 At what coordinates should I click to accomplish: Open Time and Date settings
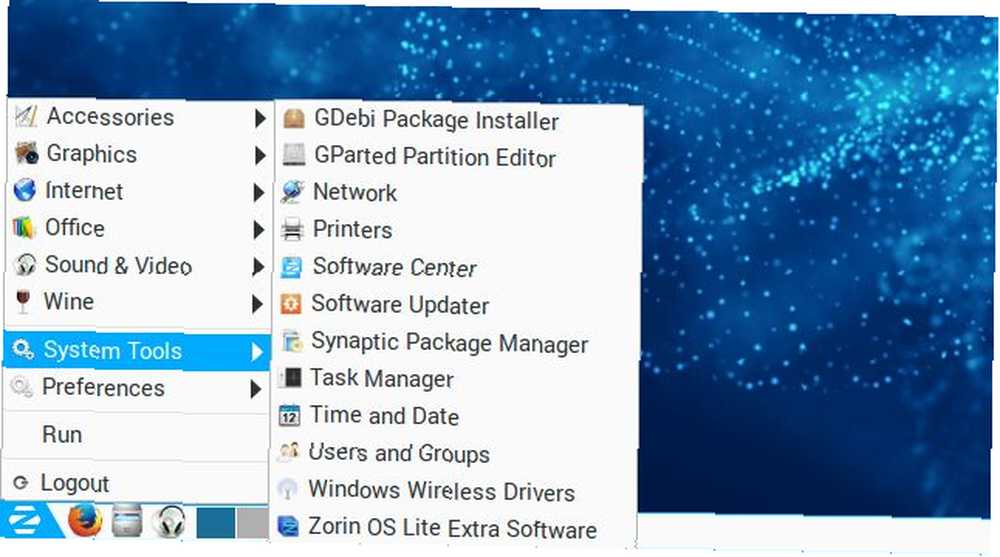(453, 416)
